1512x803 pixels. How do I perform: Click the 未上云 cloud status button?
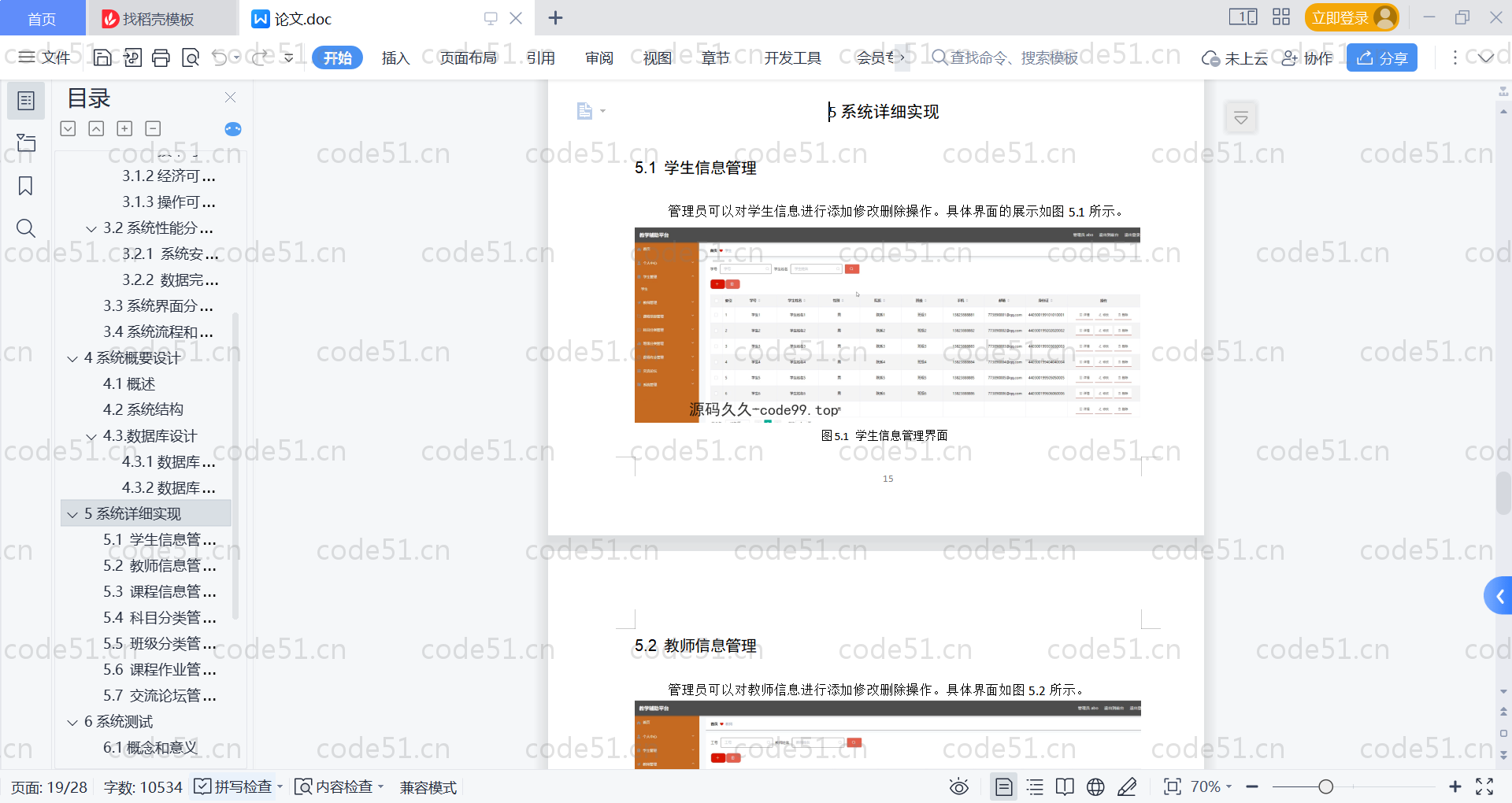click(x=1234, y=57)
